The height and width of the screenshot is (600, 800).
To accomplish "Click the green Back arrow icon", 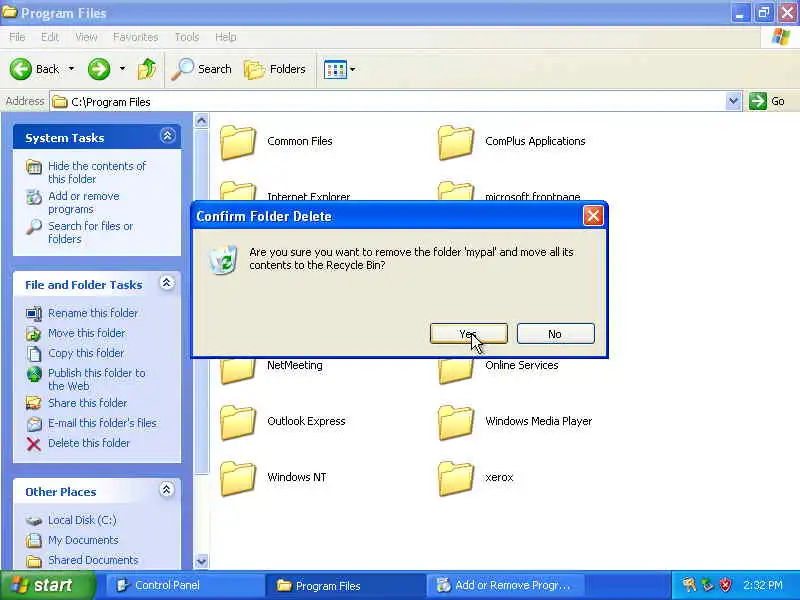I will (20, 69).
